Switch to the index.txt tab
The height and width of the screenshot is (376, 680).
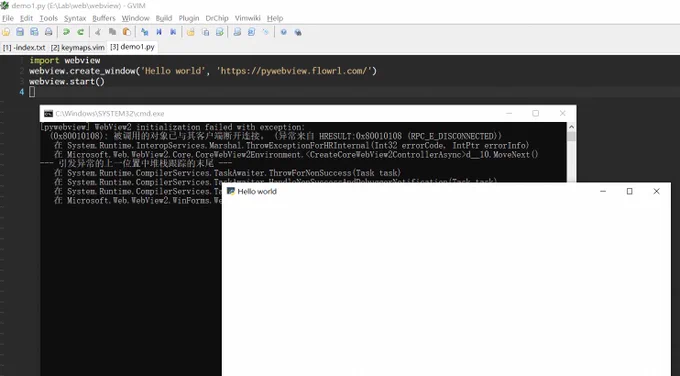[x=24, y=47]
